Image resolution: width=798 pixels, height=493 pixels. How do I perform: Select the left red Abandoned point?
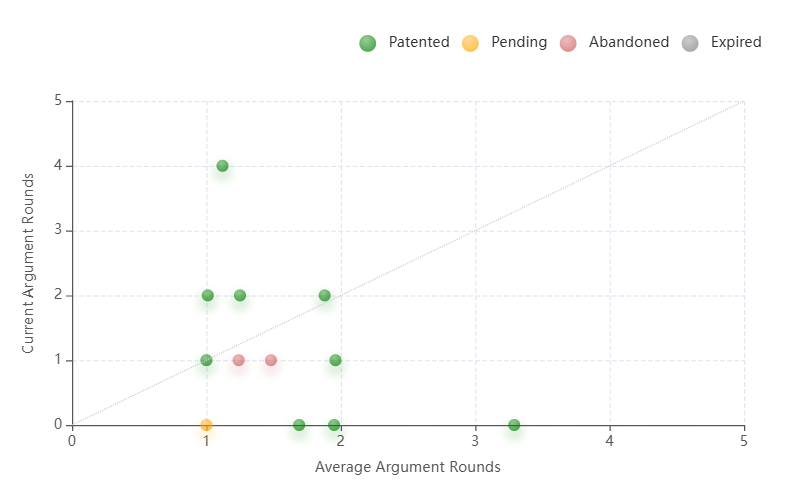tap(238, 360)
